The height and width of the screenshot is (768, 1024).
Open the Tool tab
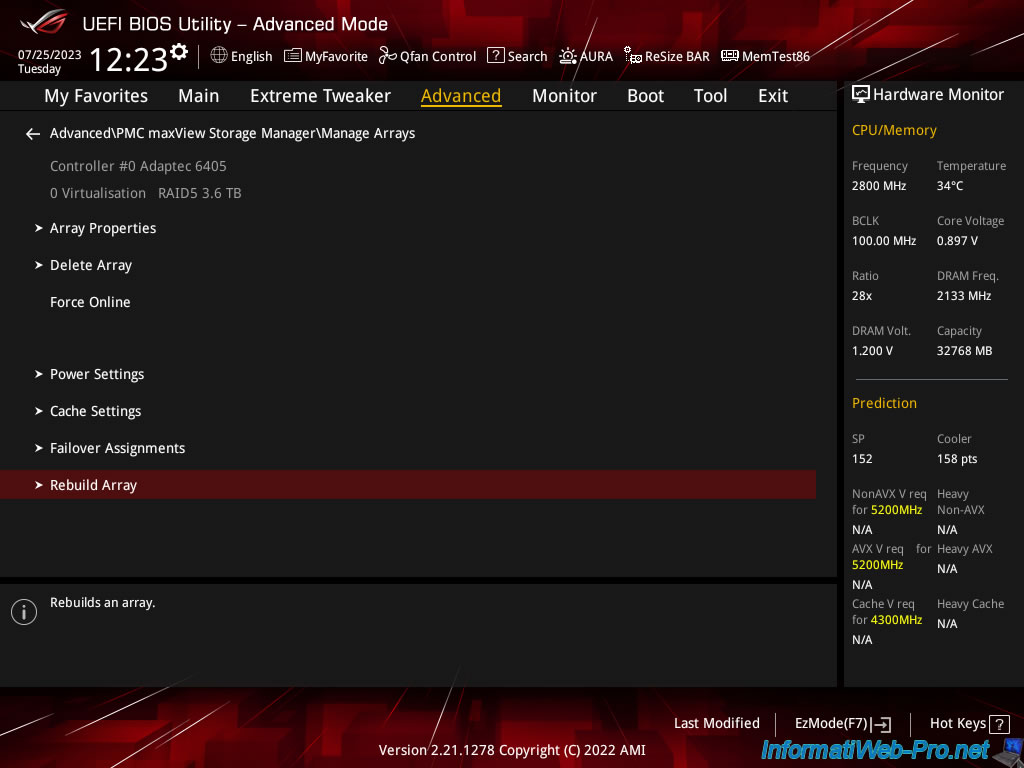(710, 96)
